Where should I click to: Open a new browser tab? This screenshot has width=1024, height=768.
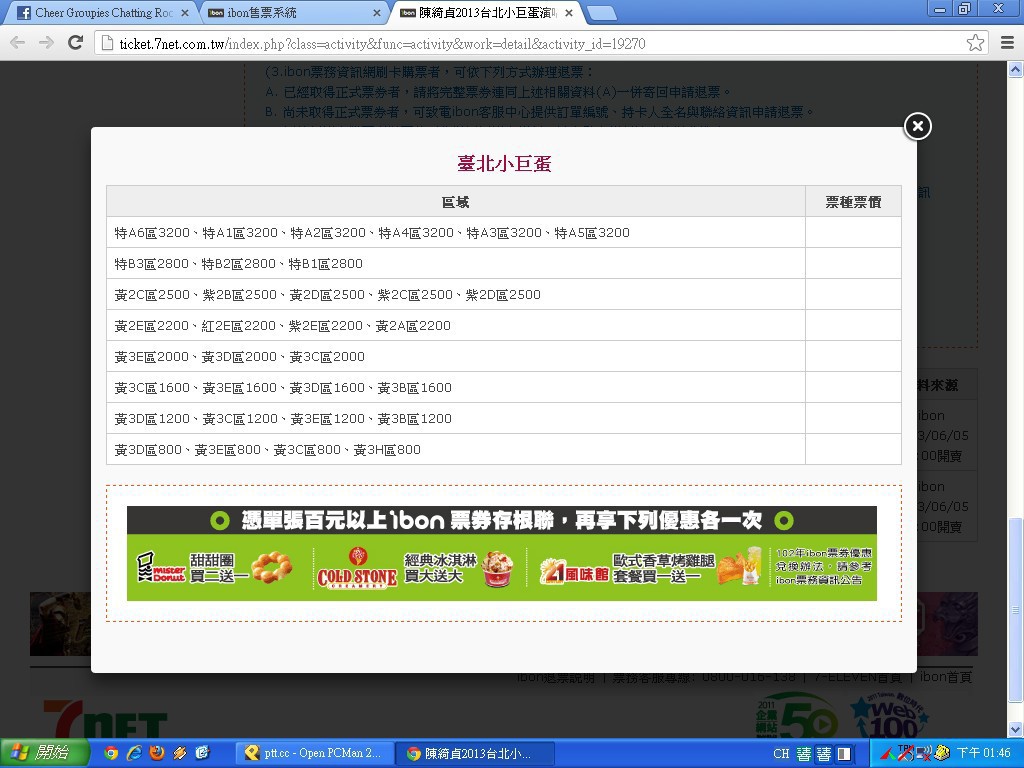coord(600,13)
